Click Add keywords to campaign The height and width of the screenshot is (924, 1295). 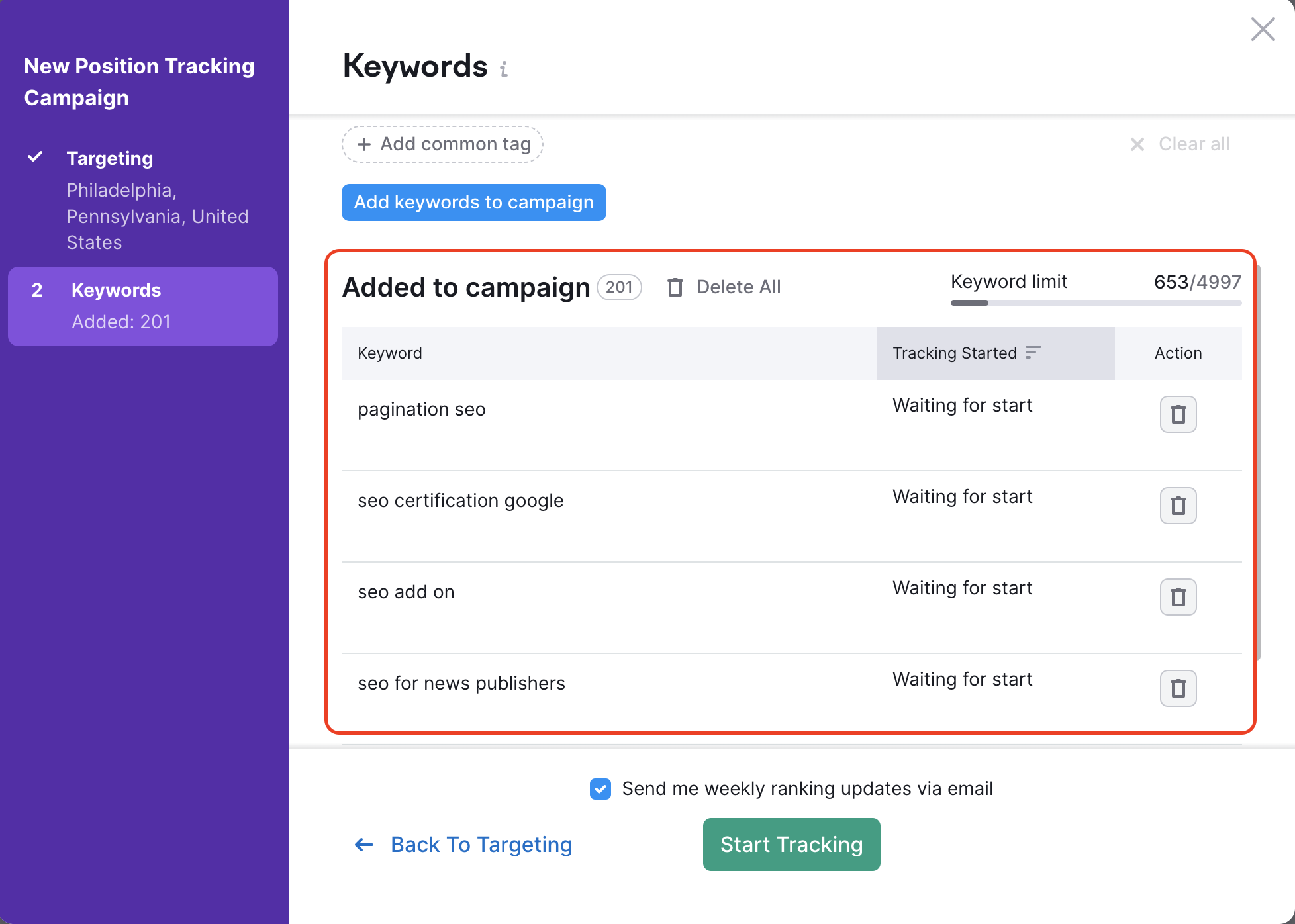click(473, 203)
